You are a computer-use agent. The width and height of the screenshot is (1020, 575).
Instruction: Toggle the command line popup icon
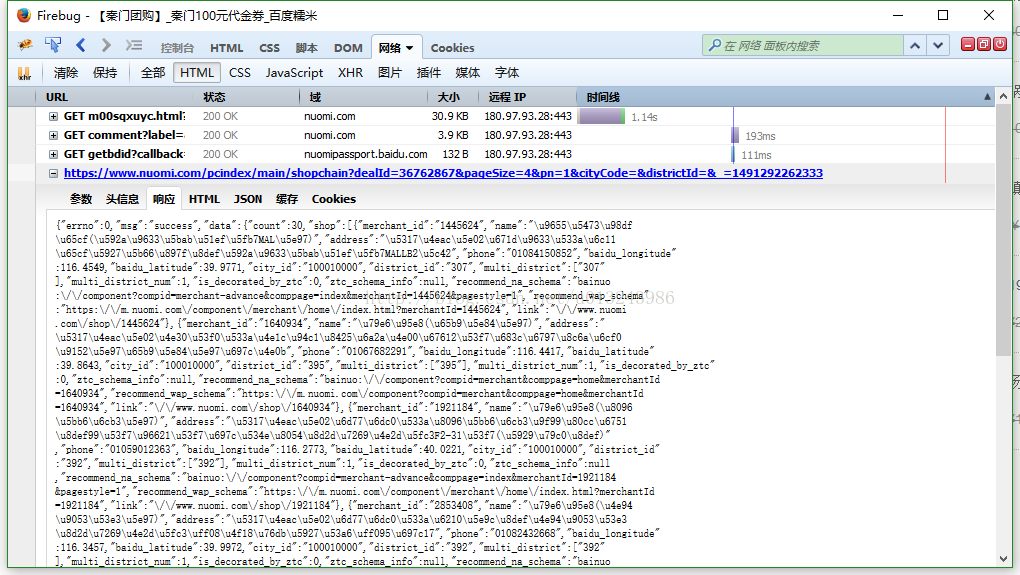(133, 45)
